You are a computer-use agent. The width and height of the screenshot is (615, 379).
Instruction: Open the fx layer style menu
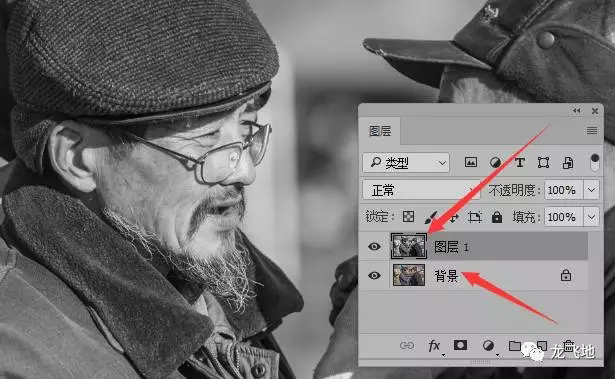[x=434, y=346]
